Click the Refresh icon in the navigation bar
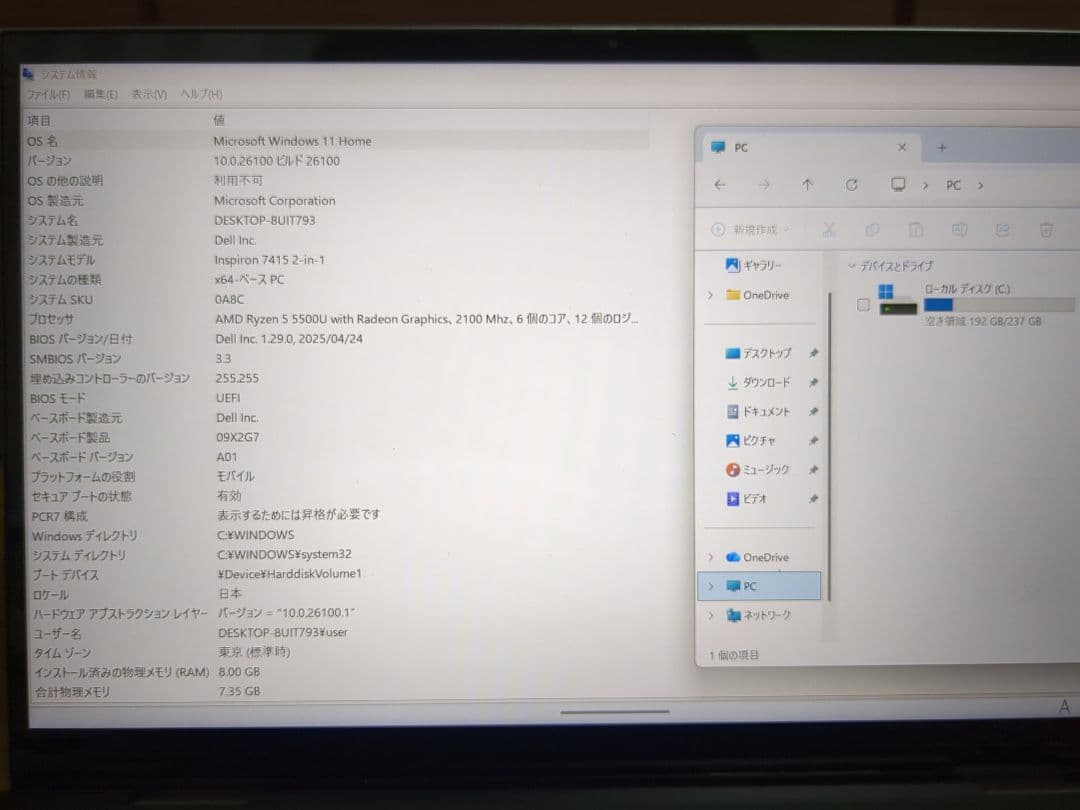The width and height of the screenshot is (1080, 810). click(852, 185)
